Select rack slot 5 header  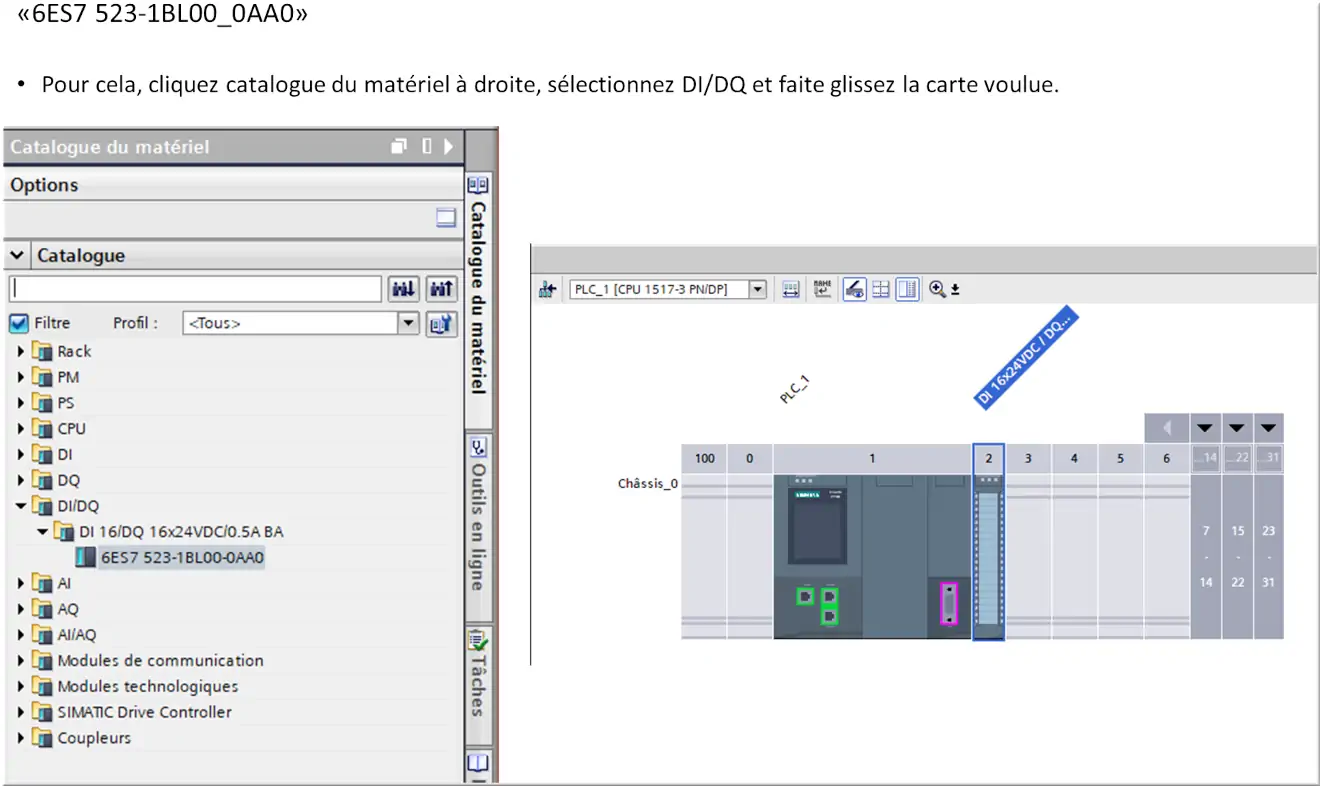(x=1120, y=459)
